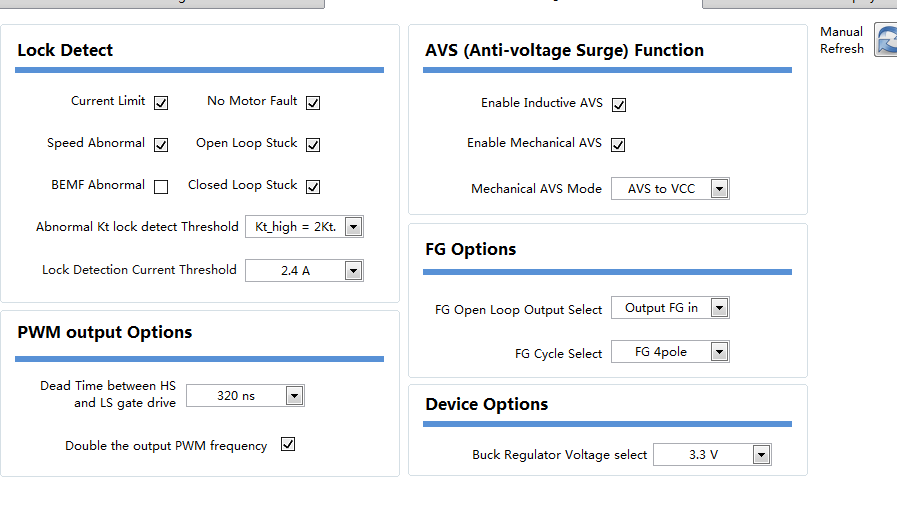Open the Dead Time 320 ns dropdown
Screen dimensions: 897x508
point(293,396)
